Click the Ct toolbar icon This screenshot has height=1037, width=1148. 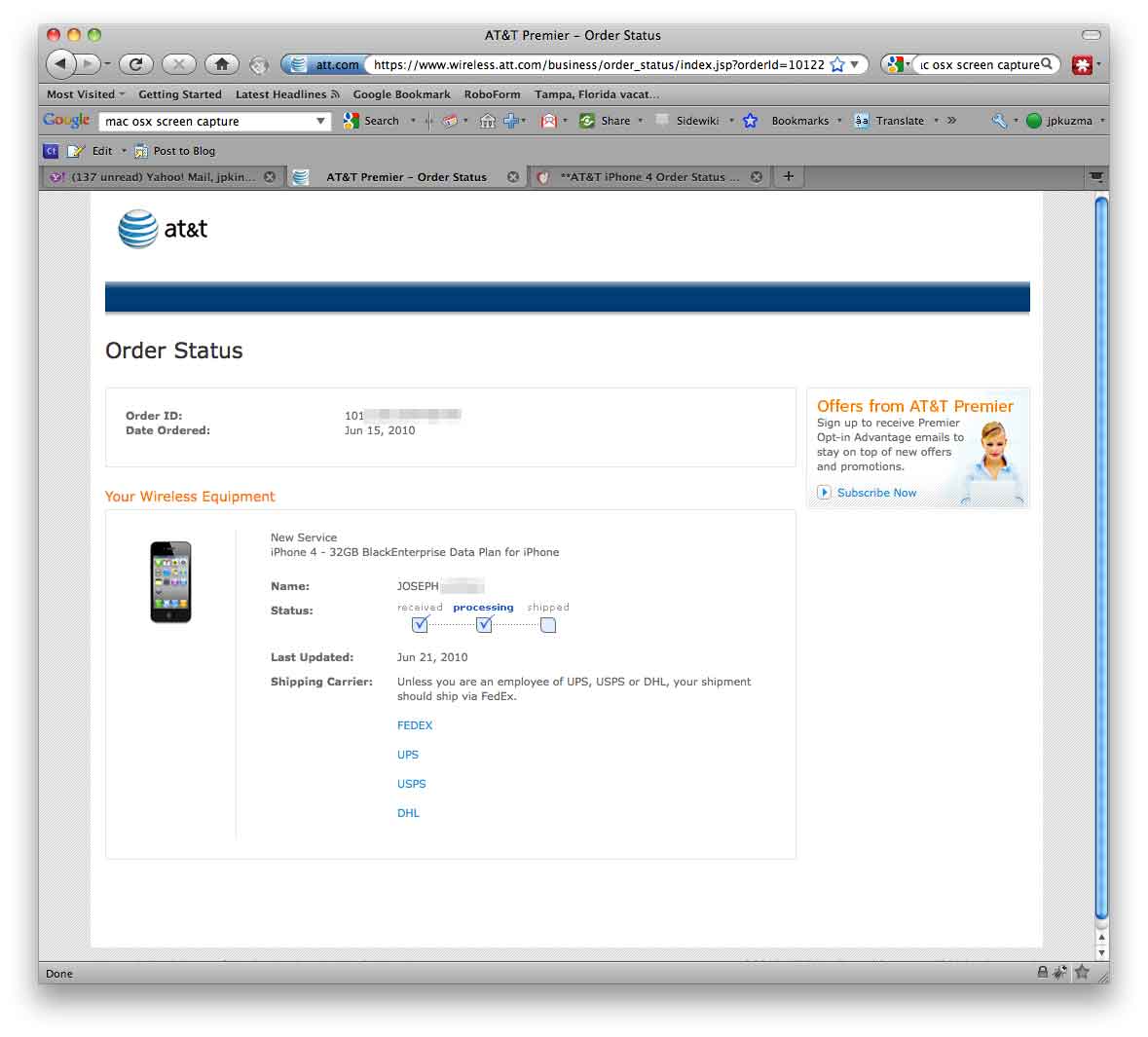click(x=51, y=151)
